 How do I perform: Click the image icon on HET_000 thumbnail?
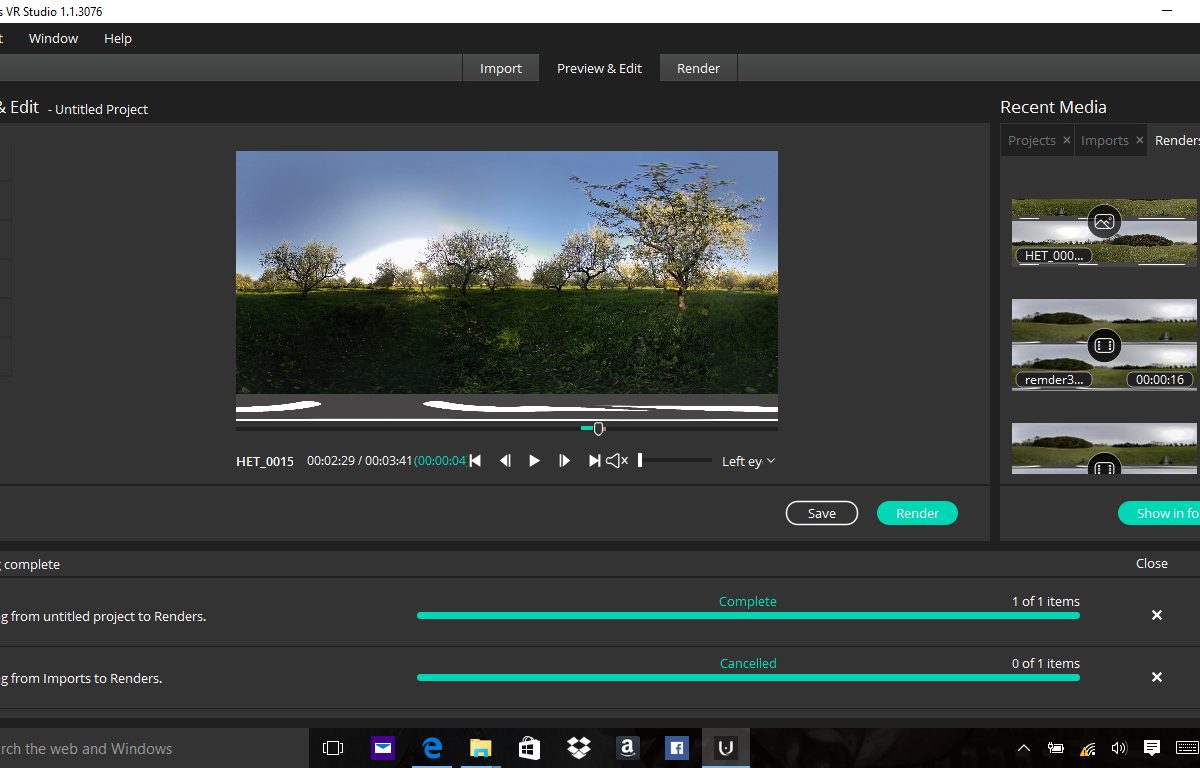tap(1104, 222)
